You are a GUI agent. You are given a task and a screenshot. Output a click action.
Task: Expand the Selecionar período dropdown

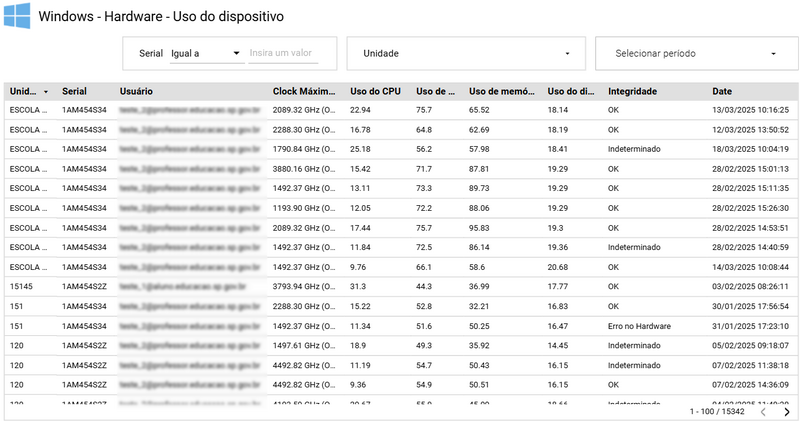click(696, 53)
